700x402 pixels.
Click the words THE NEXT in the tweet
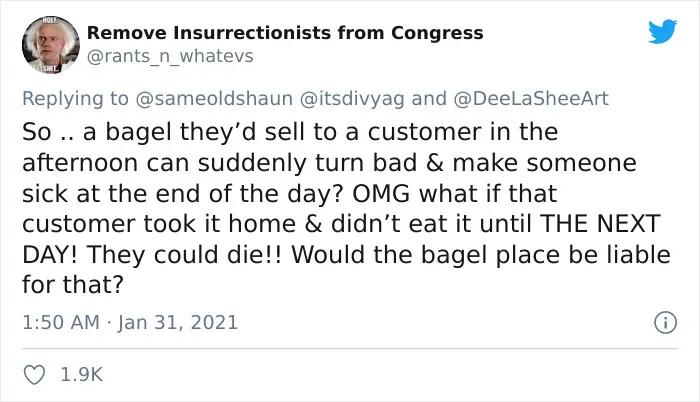click(x=600, y=223)
